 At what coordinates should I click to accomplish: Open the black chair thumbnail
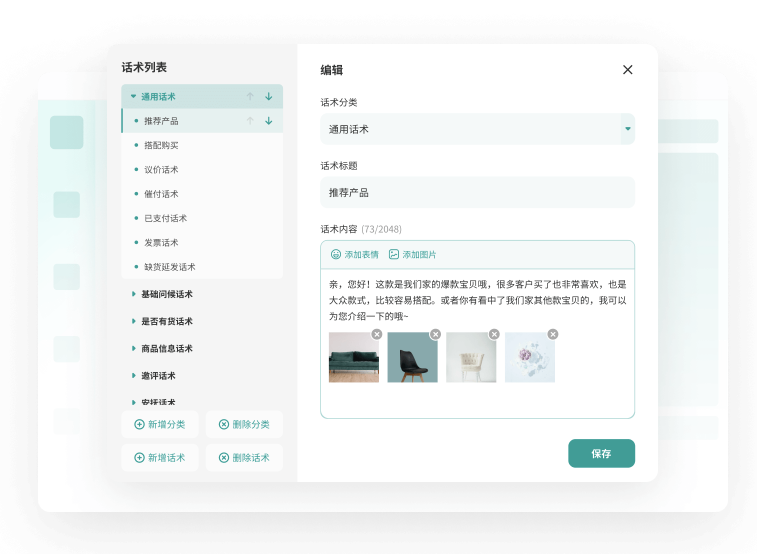pyautogui.click(x=412, y=358)
